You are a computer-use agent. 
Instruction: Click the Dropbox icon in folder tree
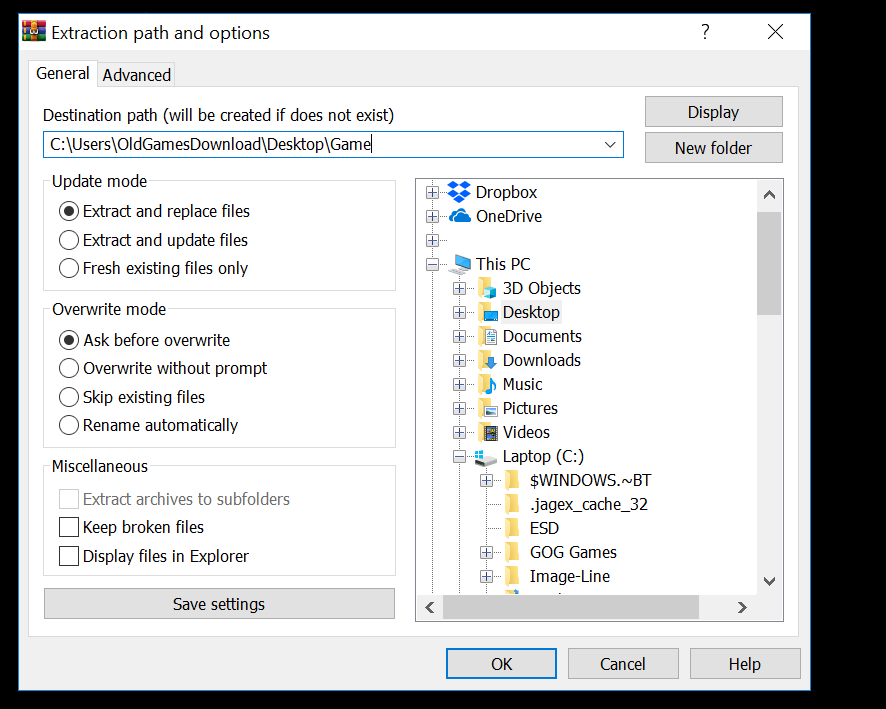click(x=459, y=192)
